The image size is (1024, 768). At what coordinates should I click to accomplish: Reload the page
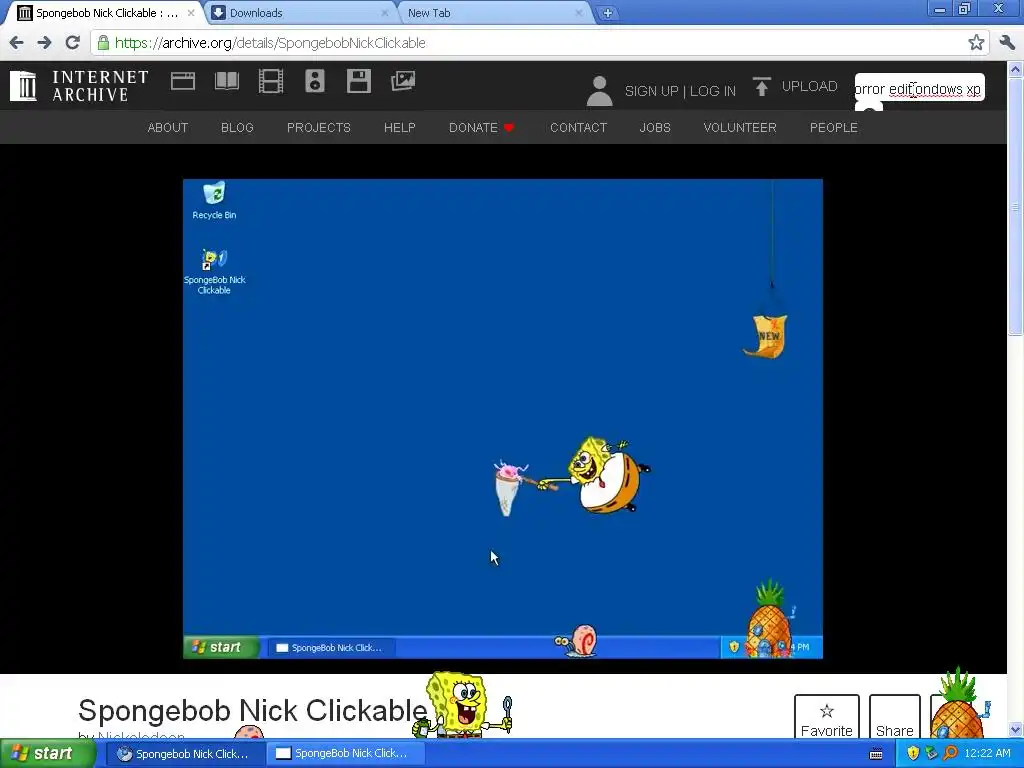point(72,43)
